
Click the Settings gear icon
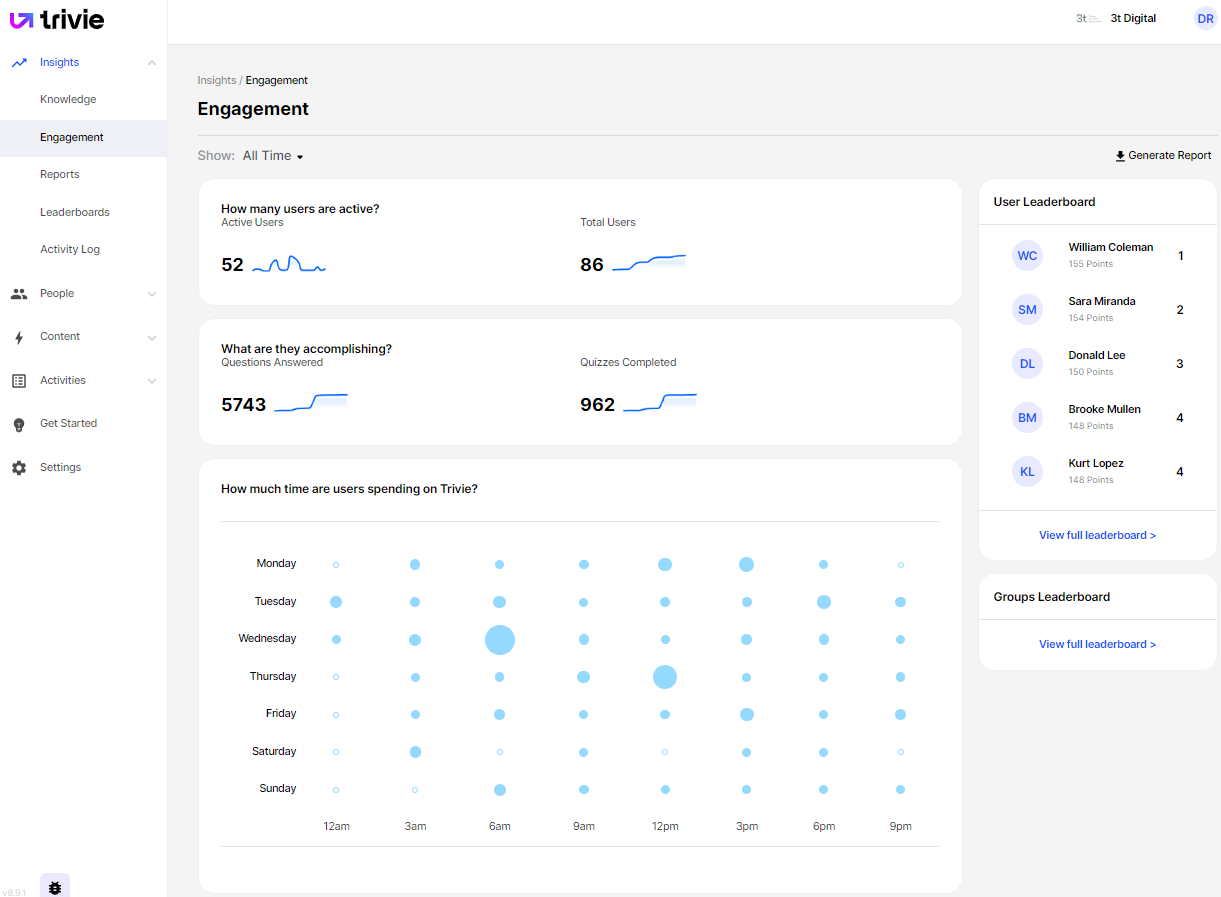pyautogui.click(x=19, y=468)
